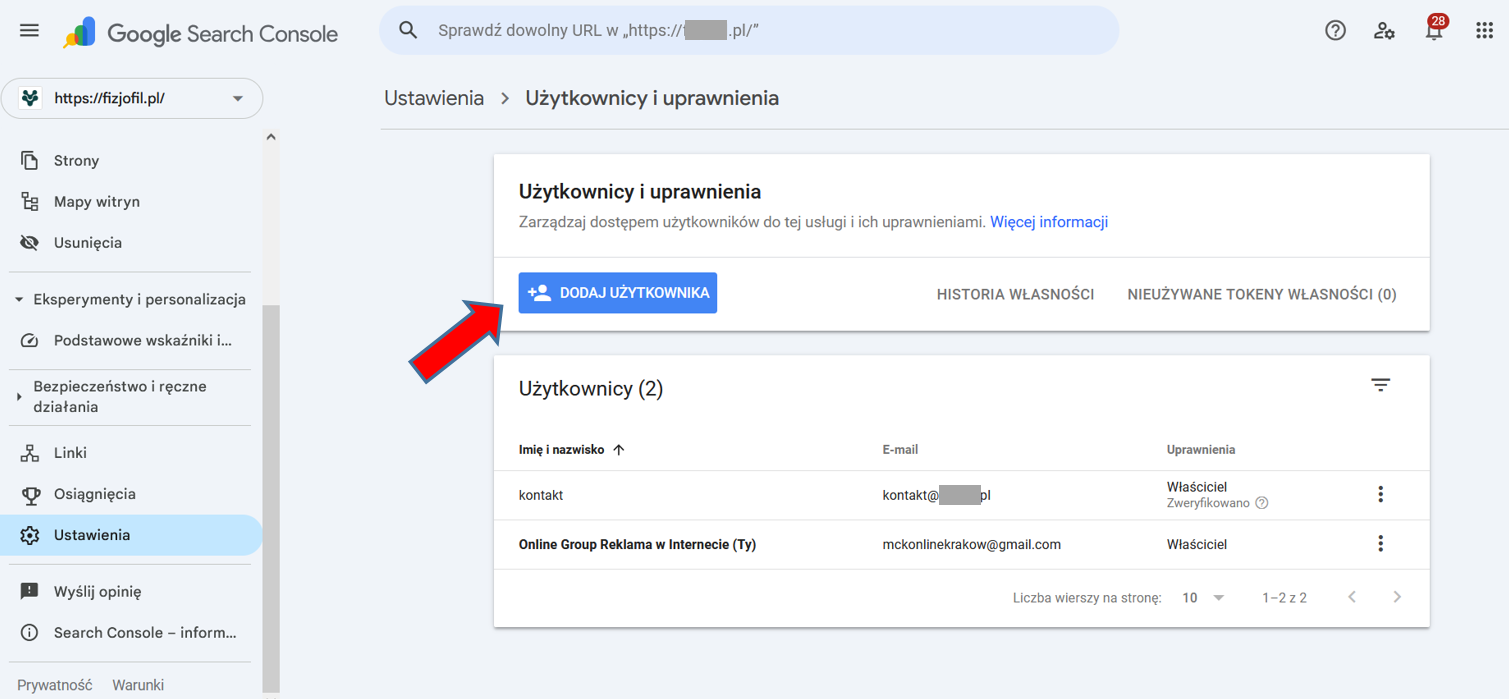1509x699 pixels.
Task: Click the Dodaj użytkownika button
Action: click(618, 293)
